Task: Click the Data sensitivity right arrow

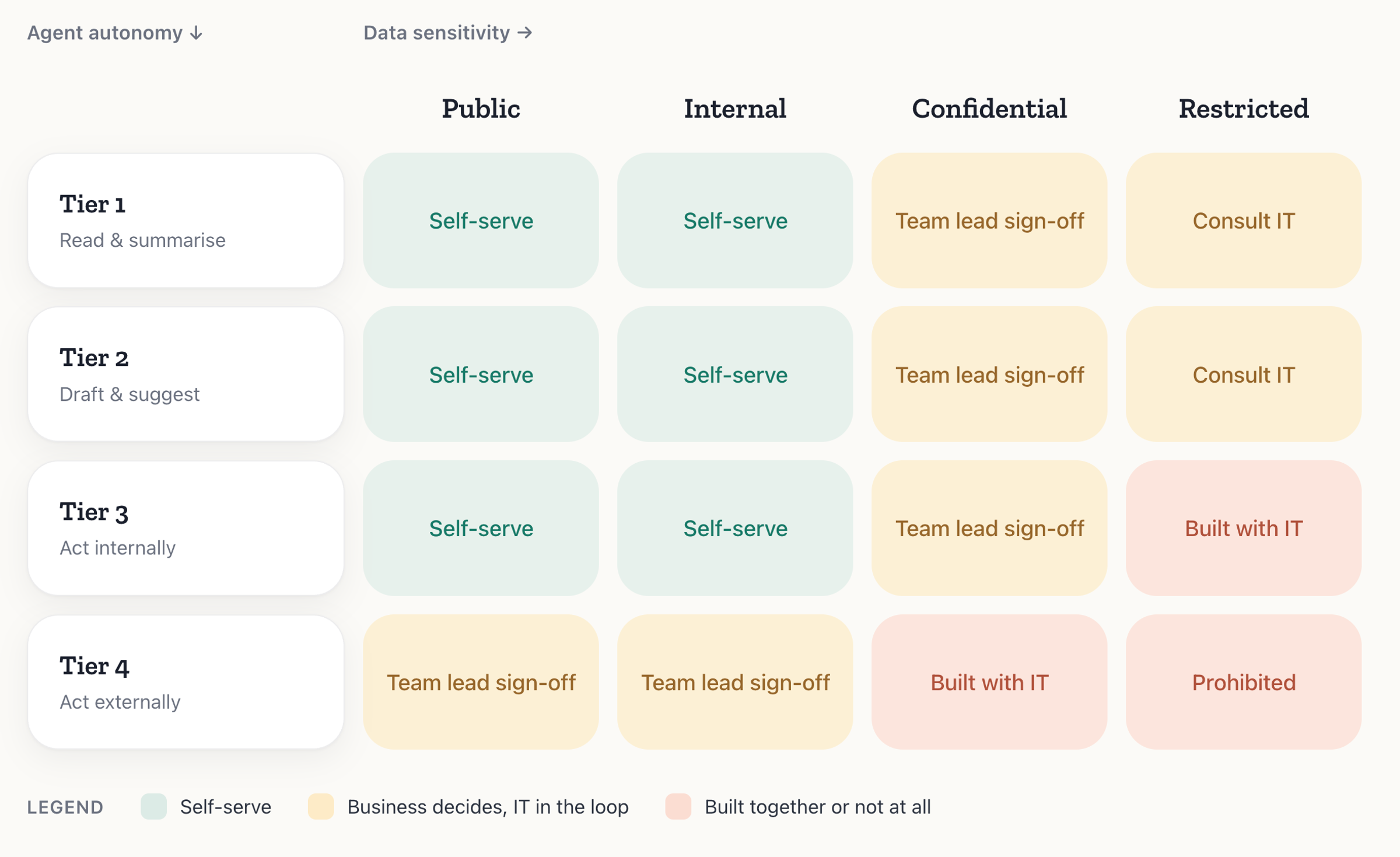Action: (x=525, y=33)
